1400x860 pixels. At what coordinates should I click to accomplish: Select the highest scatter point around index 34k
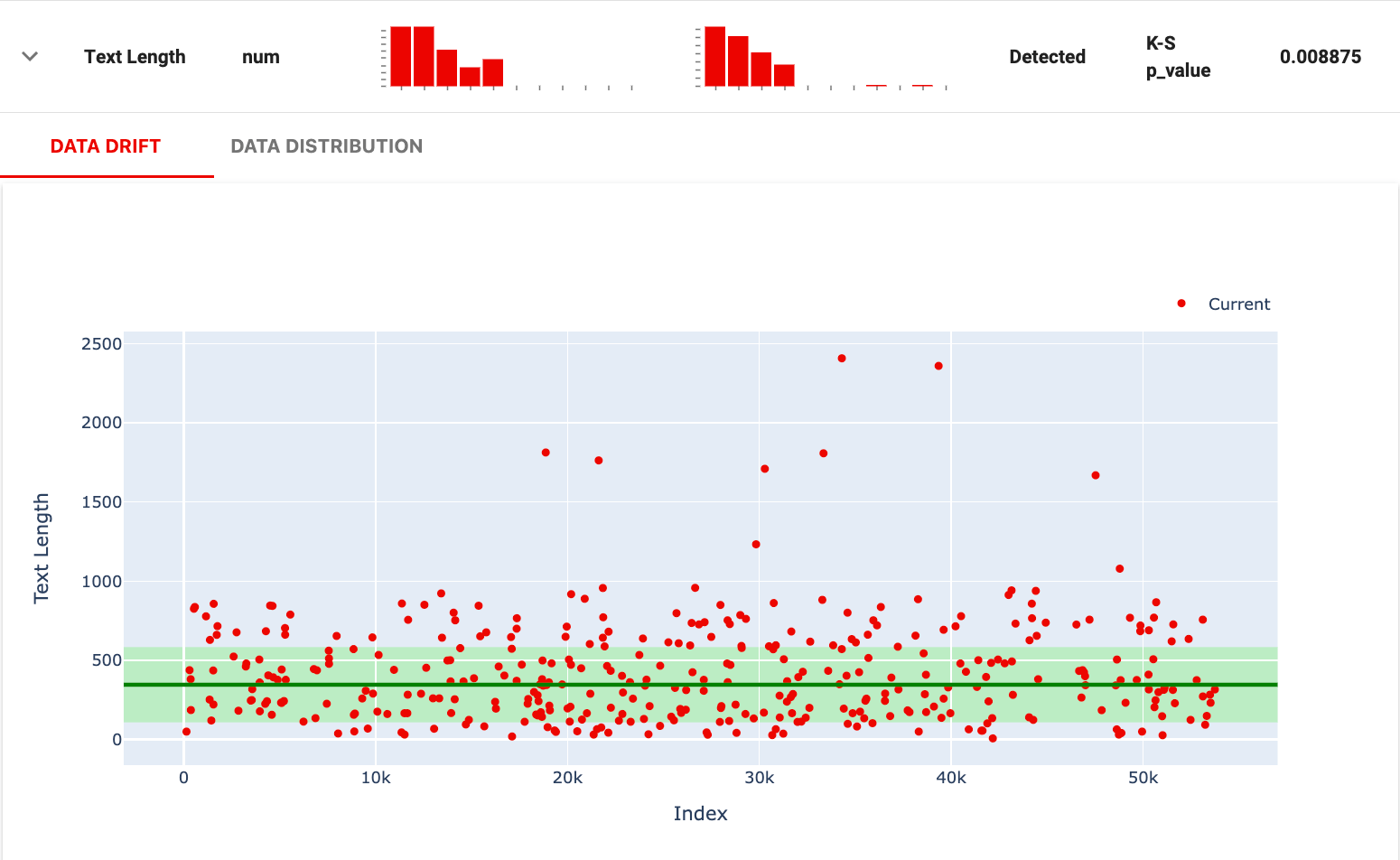click(x=840, y=357)
